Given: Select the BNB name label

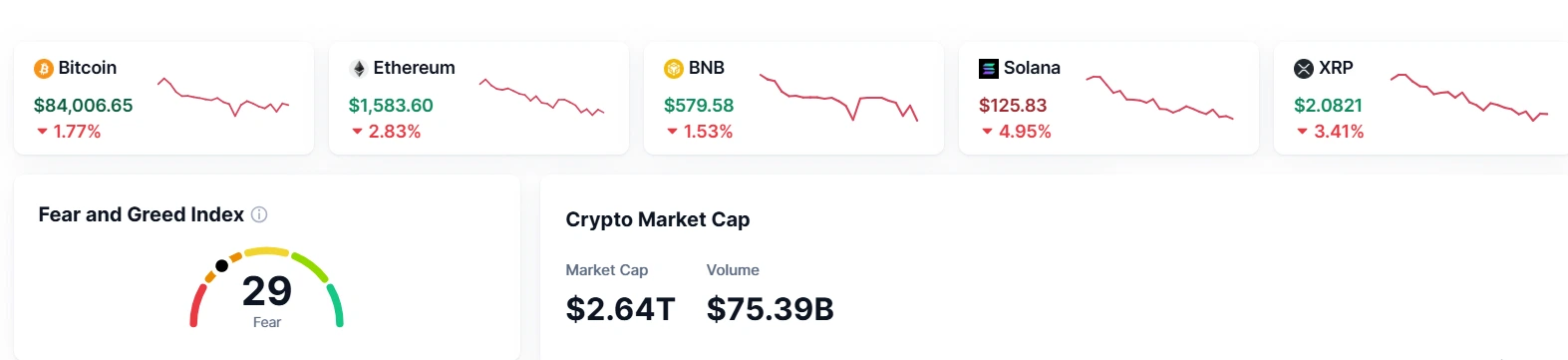Looking at the screenshot, I should pyautogui.click(x=707, y=68).
